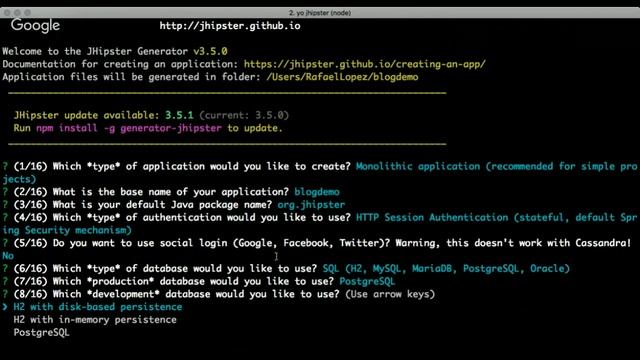640x360 pixels.
Task: Click the Google logo text
Action: (x=35, y=26)
